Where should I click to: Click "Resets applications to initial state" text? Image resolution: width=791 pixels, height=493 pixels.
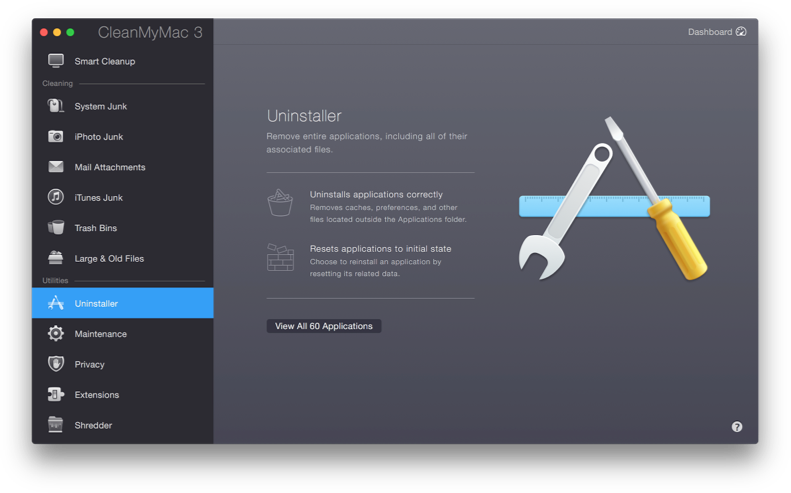tap(380, 248)
